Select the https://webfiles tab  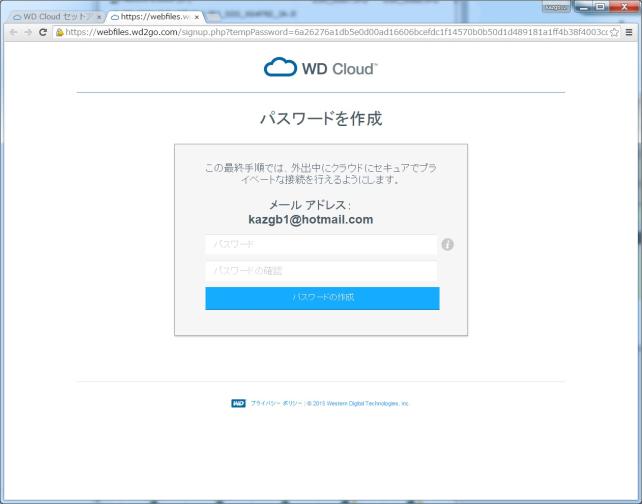(155, 17)
